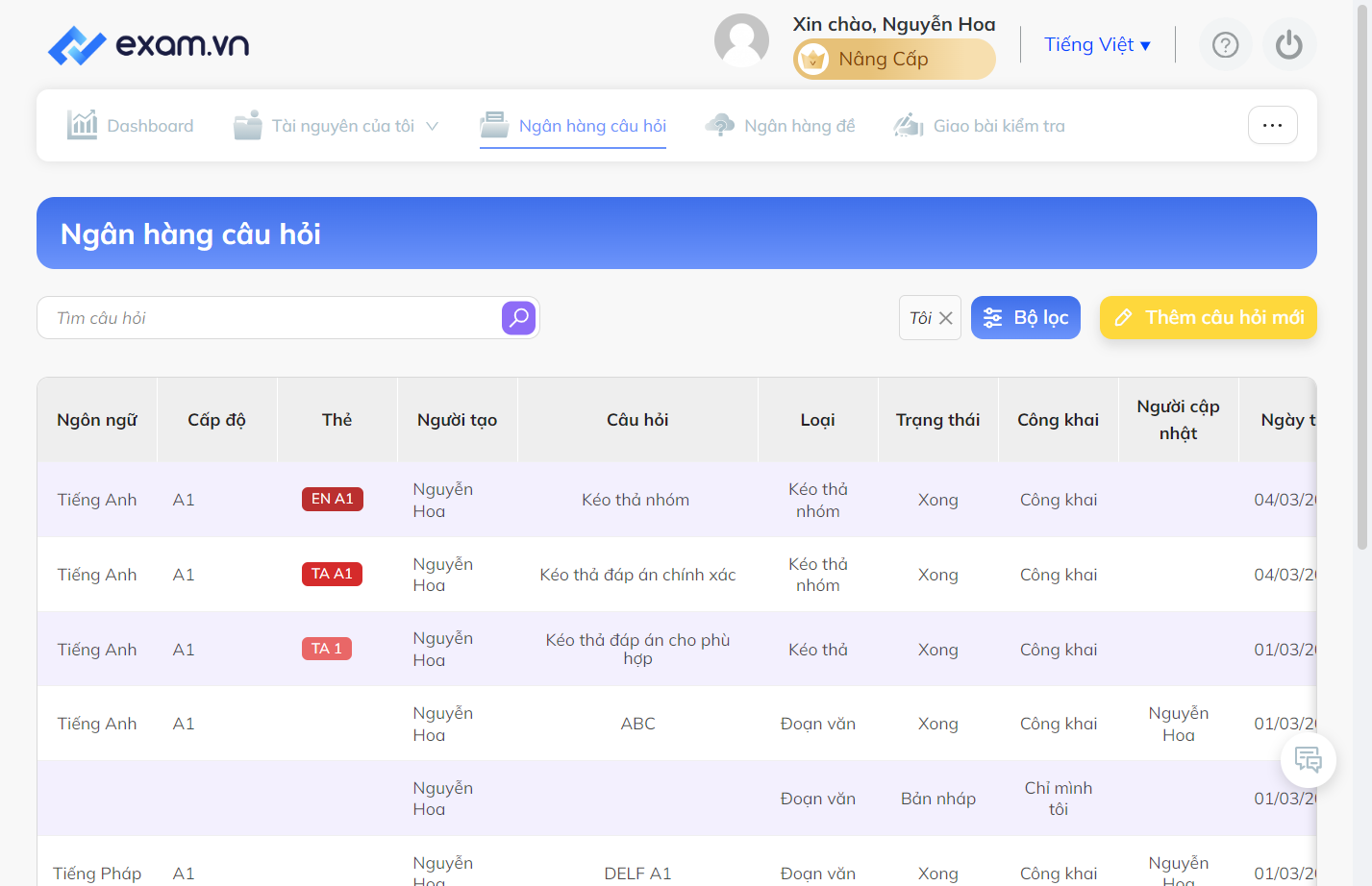This screenshot has width=1372, height=886.
Task: Click the Ngân hàng đề cloud icon
Action: 719,125
